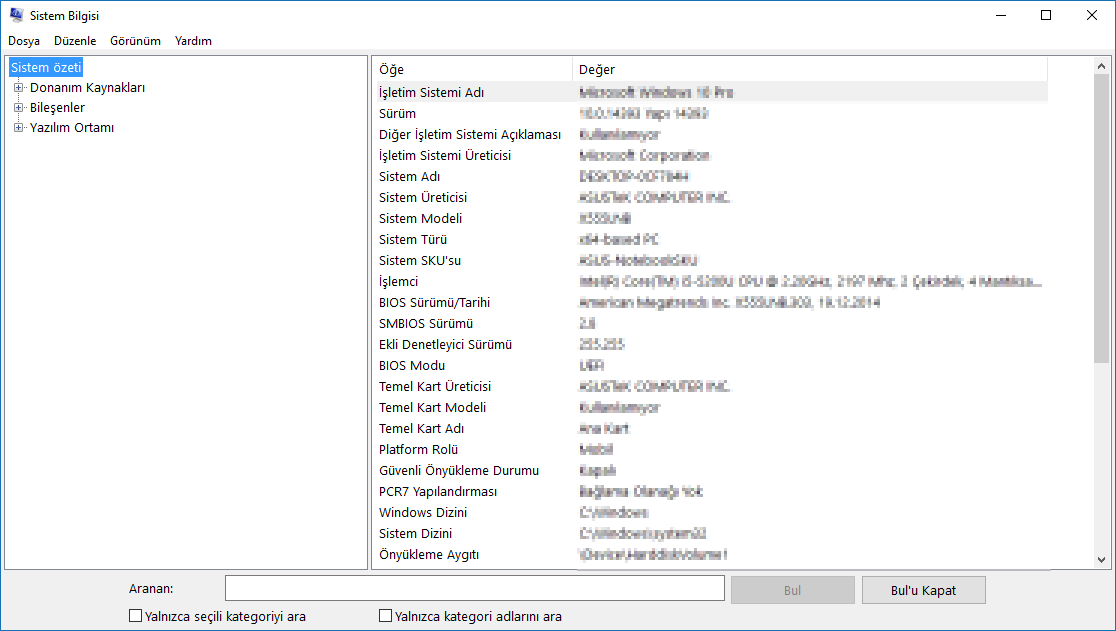Expand the Yazılım Ortamı node
1116x631 pixels.
[19, 127]
